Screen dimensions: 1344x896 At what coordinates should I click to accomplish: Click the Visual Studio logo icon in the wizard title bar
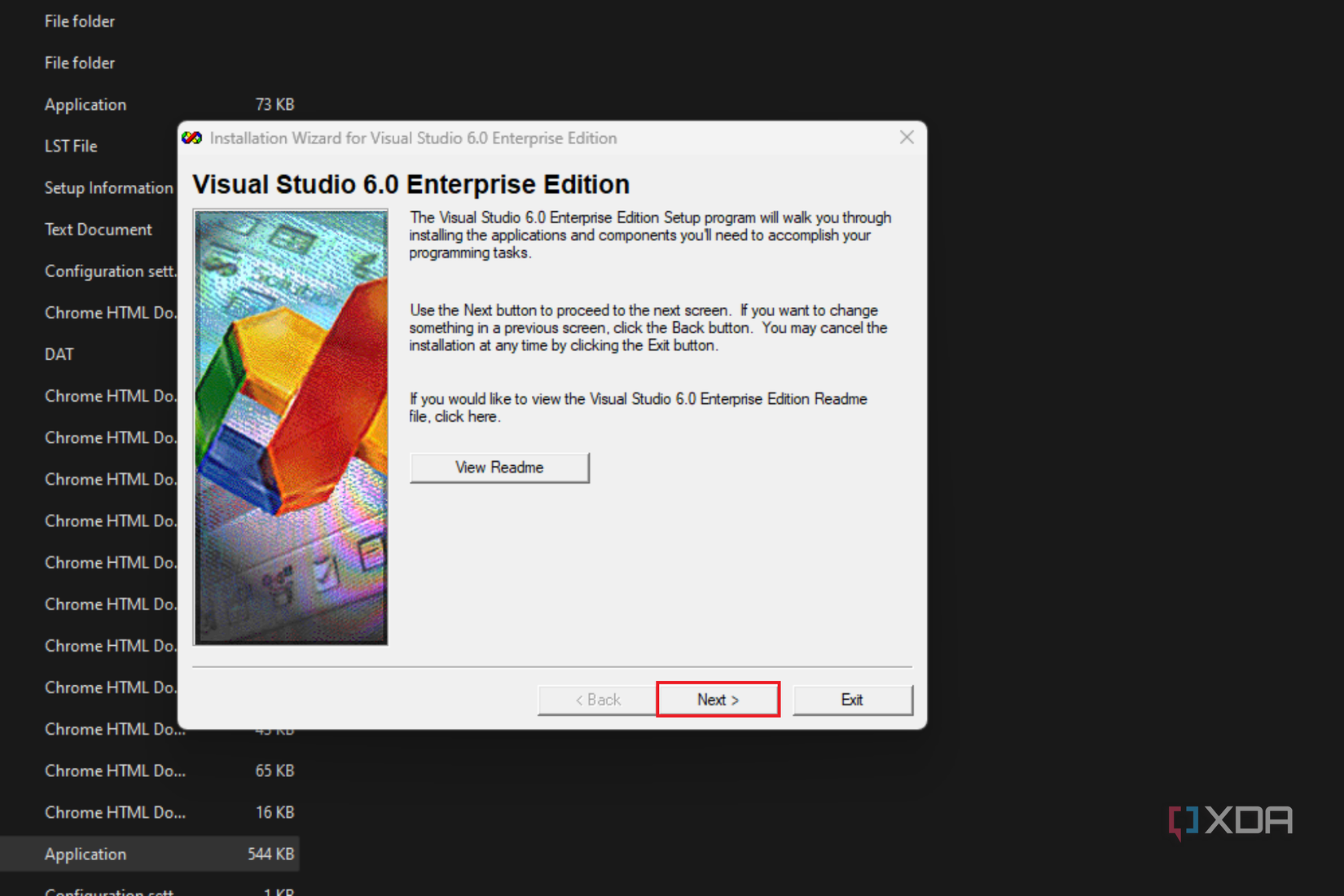[192, 138]
